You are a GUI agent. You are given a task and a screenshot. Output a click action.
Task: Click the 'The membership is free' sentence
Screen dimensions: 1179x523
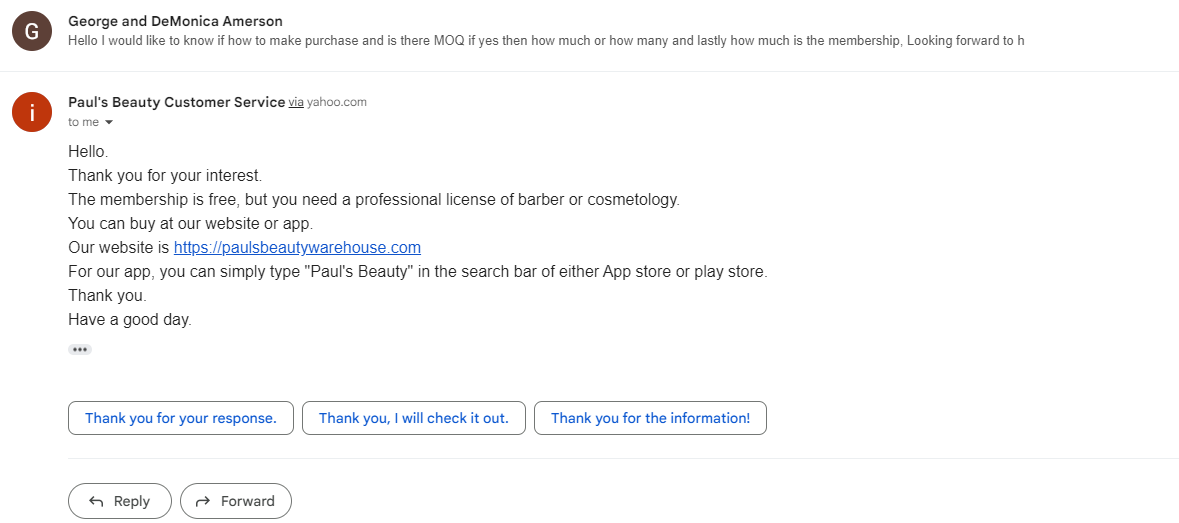pos(374,200)
